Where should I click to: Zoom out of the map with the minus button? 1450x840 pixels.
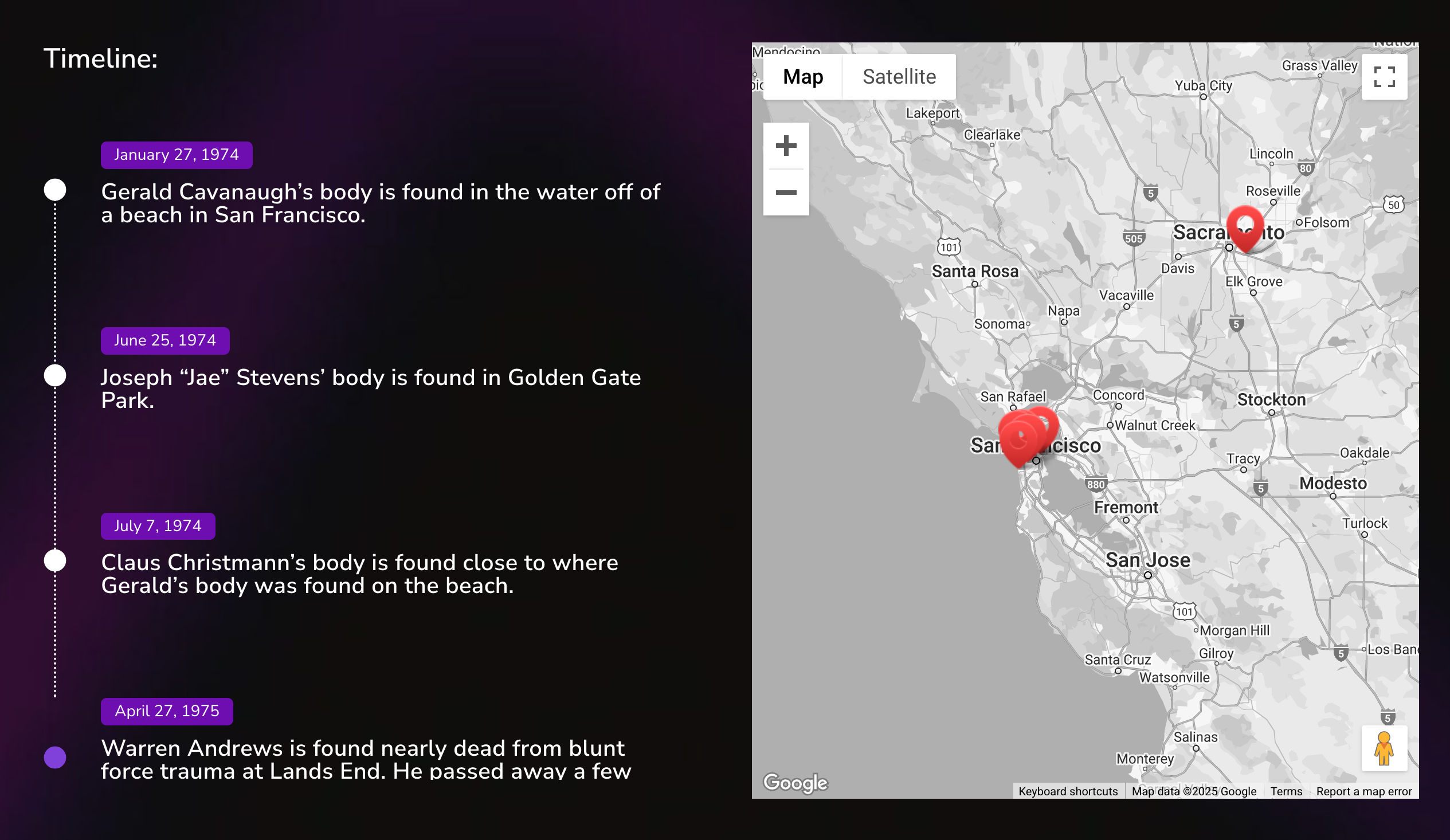[x=786, y=192]
